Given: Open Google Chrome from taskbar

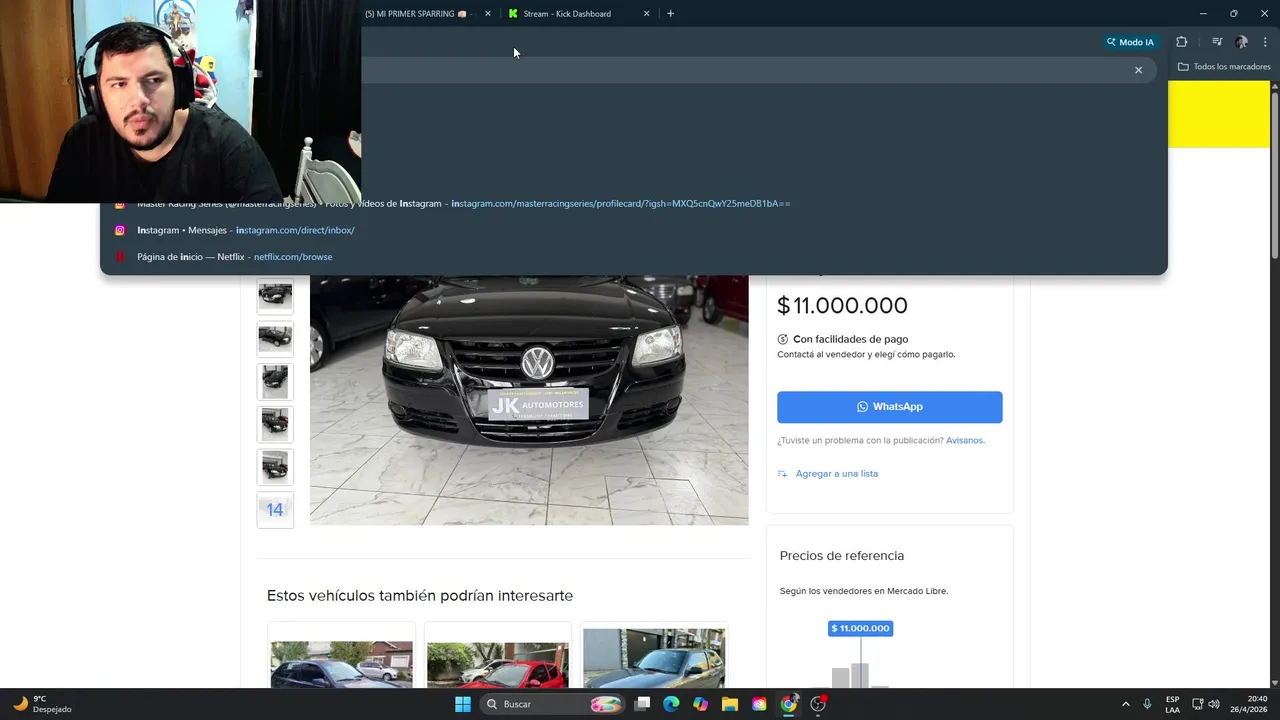Looking at the screenshot, I should (788, 704).
